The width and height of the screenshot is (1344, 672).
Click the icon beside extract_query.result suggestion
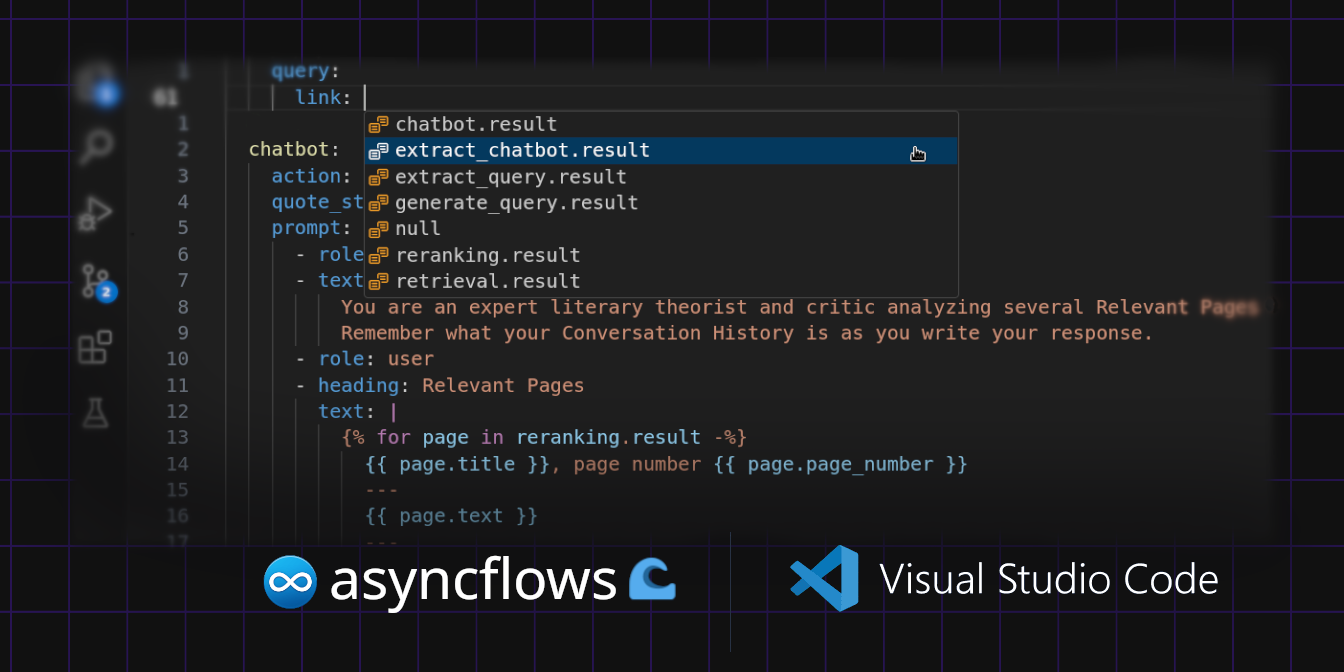[378, 177]
